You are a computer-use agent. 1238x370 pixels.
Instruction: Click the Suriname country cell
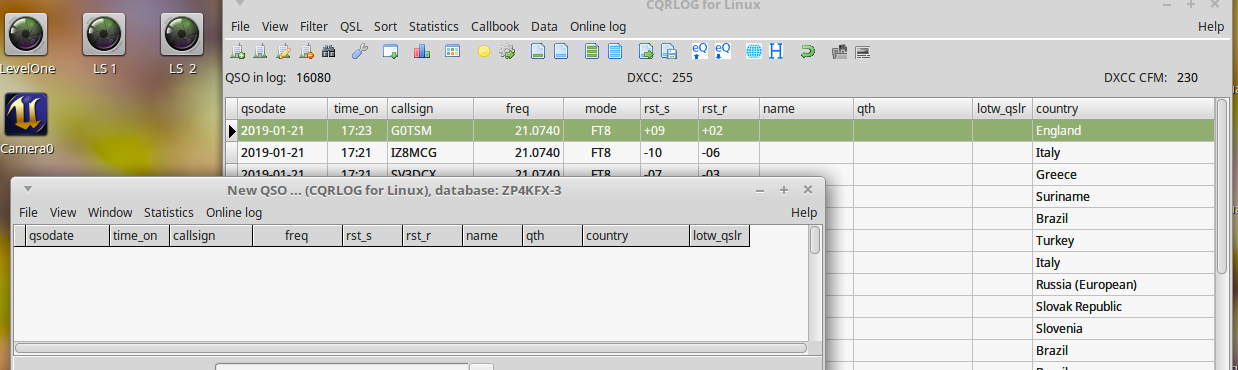click(1122, 197)
